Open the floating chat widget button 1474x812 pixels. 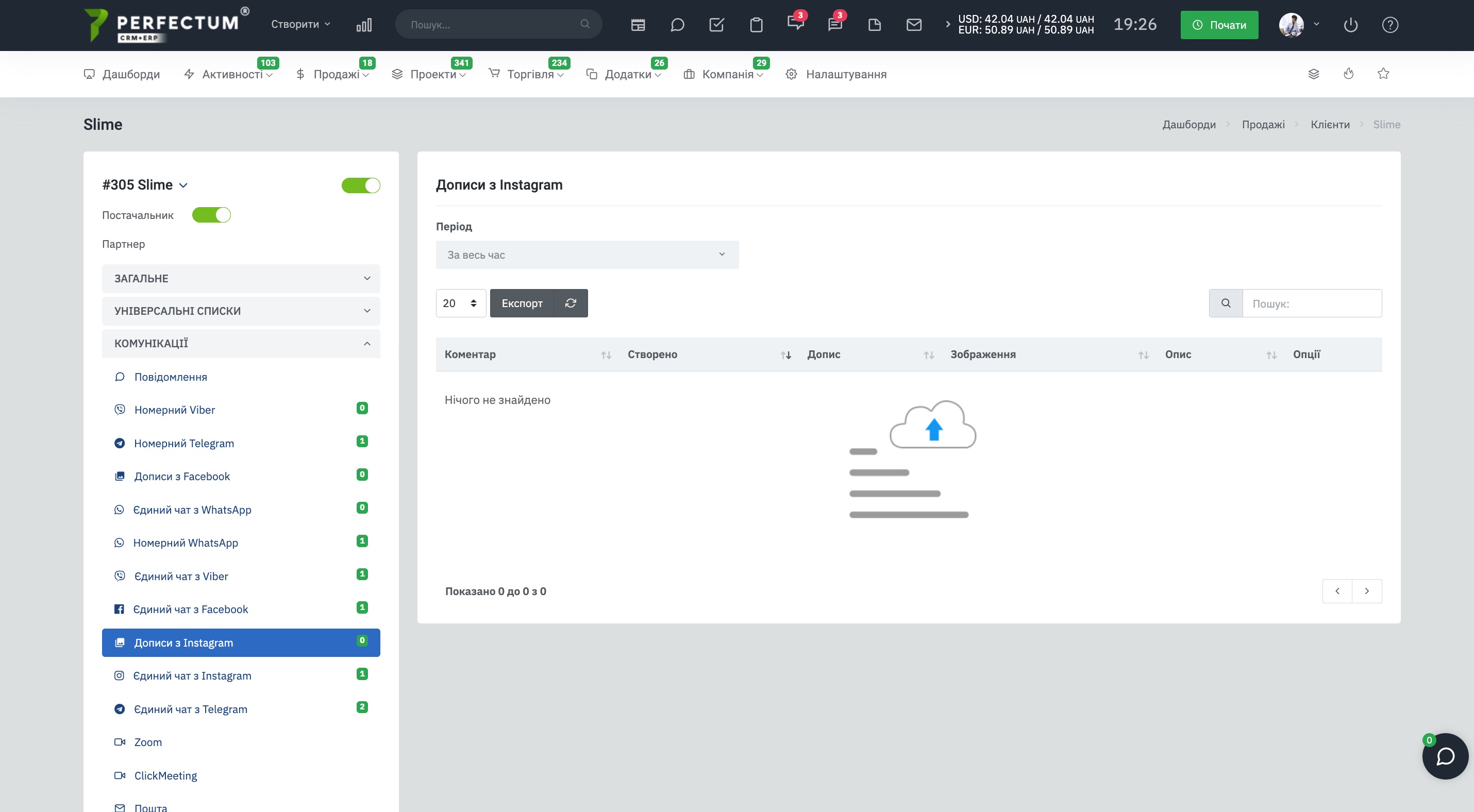[x=1445, y=756]
